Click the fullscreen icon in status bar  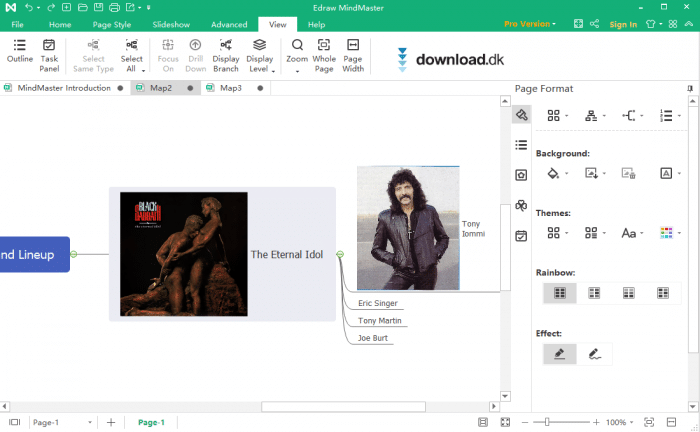[x=505, y=422]
